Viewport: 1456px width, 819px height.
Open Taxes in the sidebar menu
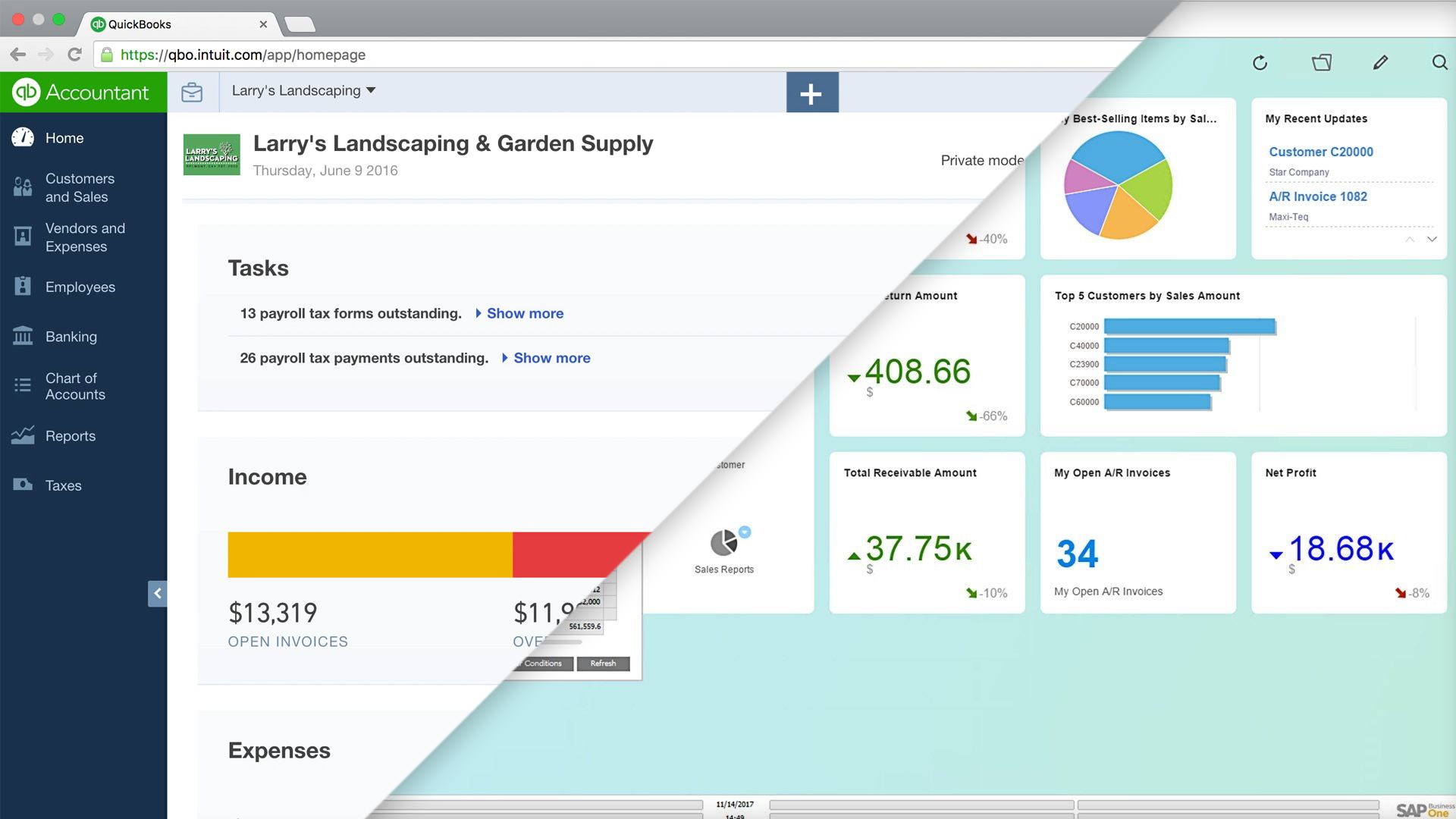pyautogui.click(x=63, y=485)
